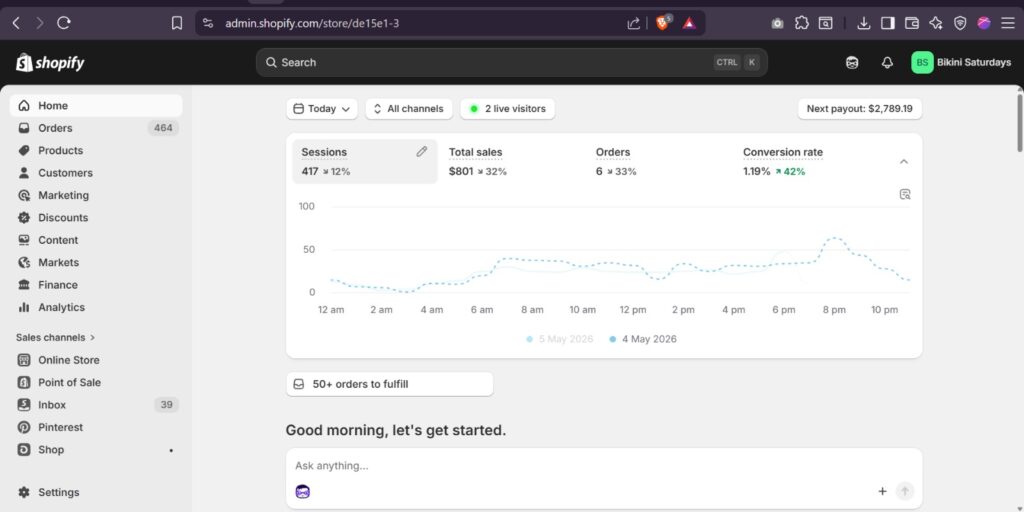The width and height of the screenshot is (1024, 512).
Task: Open the All channels dropdown
Action: (x=409, y=109)
